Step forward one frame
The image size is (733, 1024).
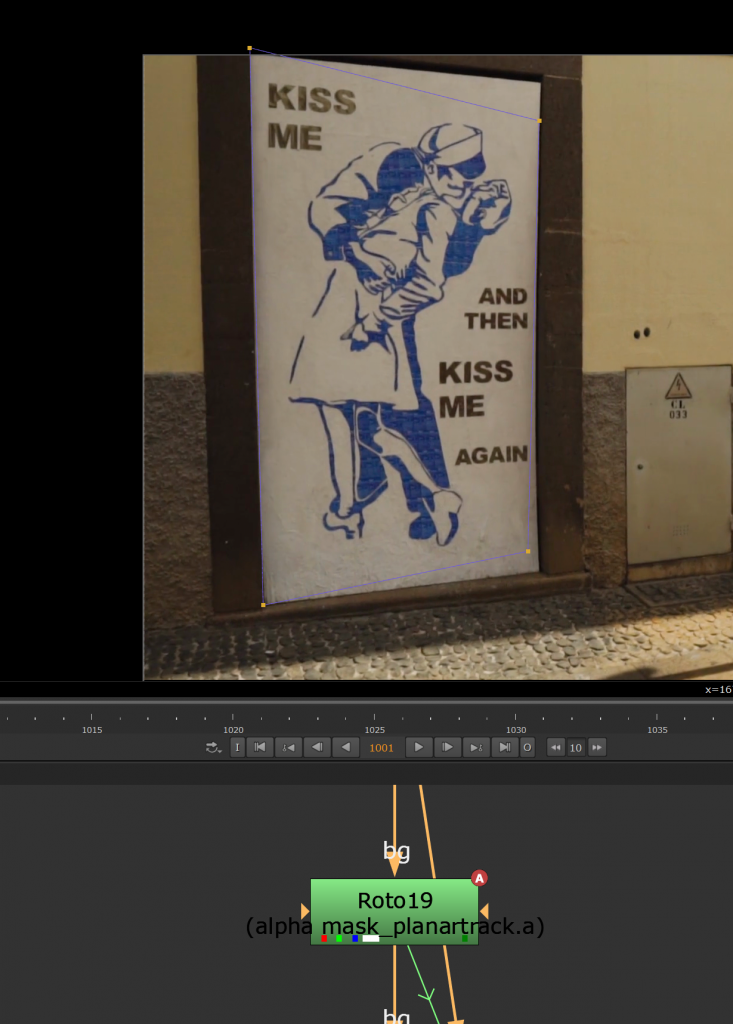tap(447, 747)
